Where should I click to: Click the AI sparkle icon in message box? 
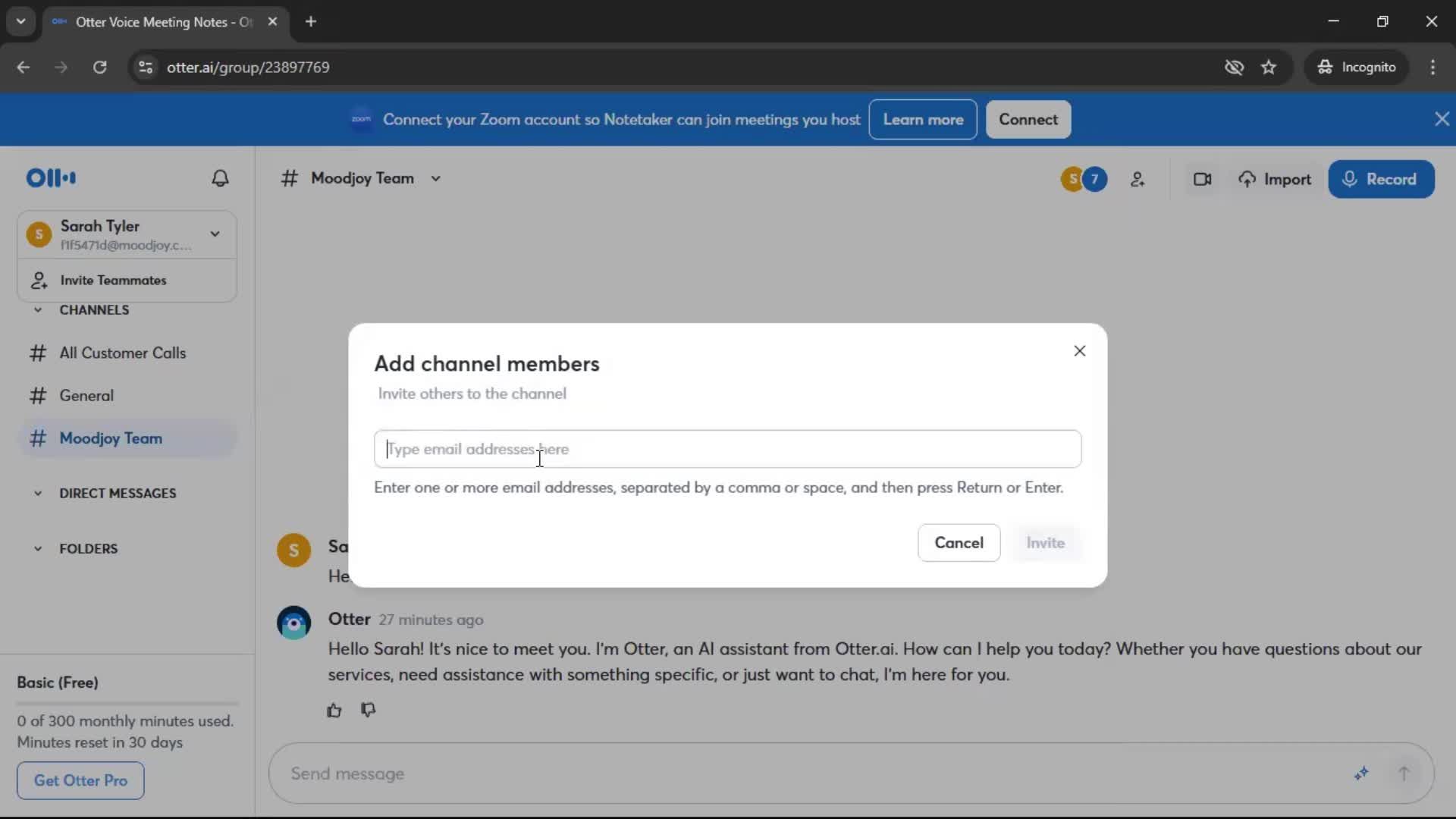[1361, 773]
